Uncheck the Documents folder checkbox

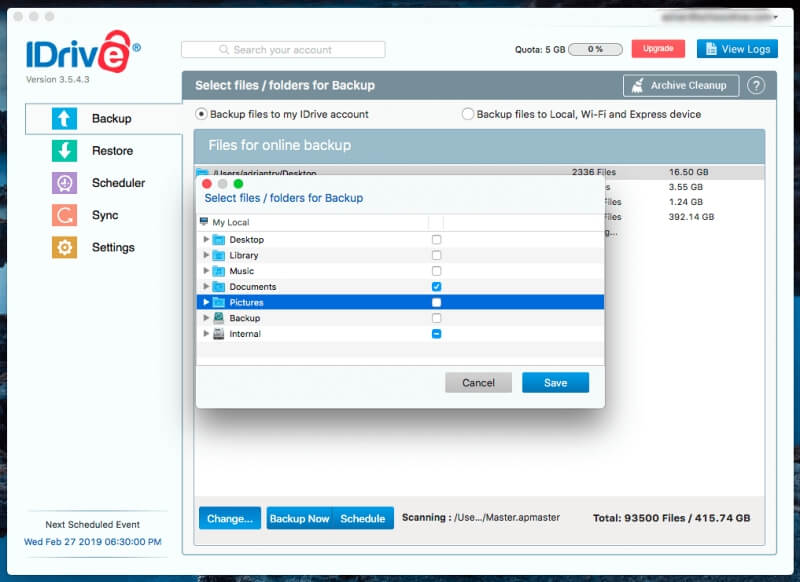click(x=436, y=287)
